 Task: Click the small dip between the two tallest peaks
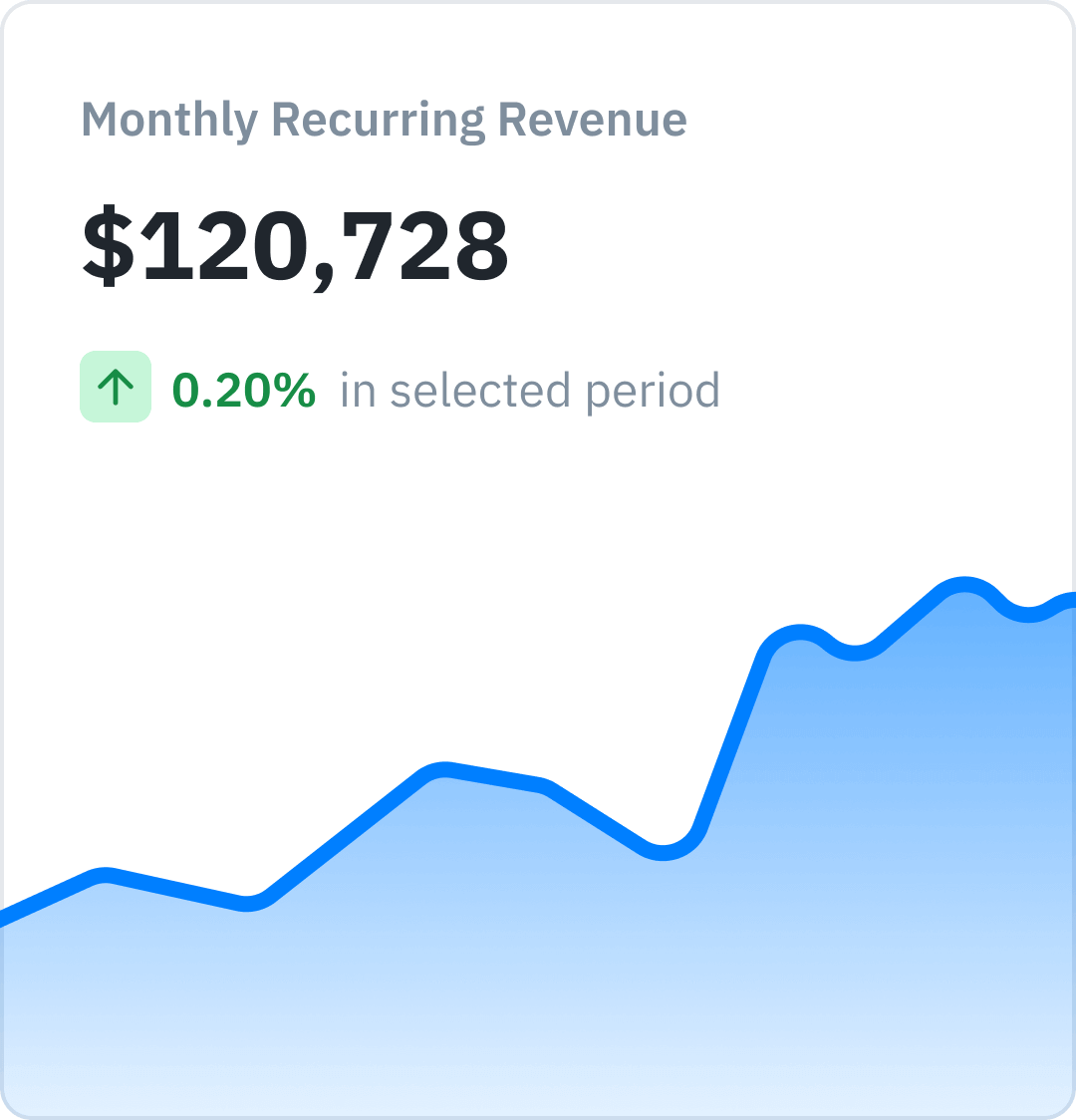(x=855, y=653)
